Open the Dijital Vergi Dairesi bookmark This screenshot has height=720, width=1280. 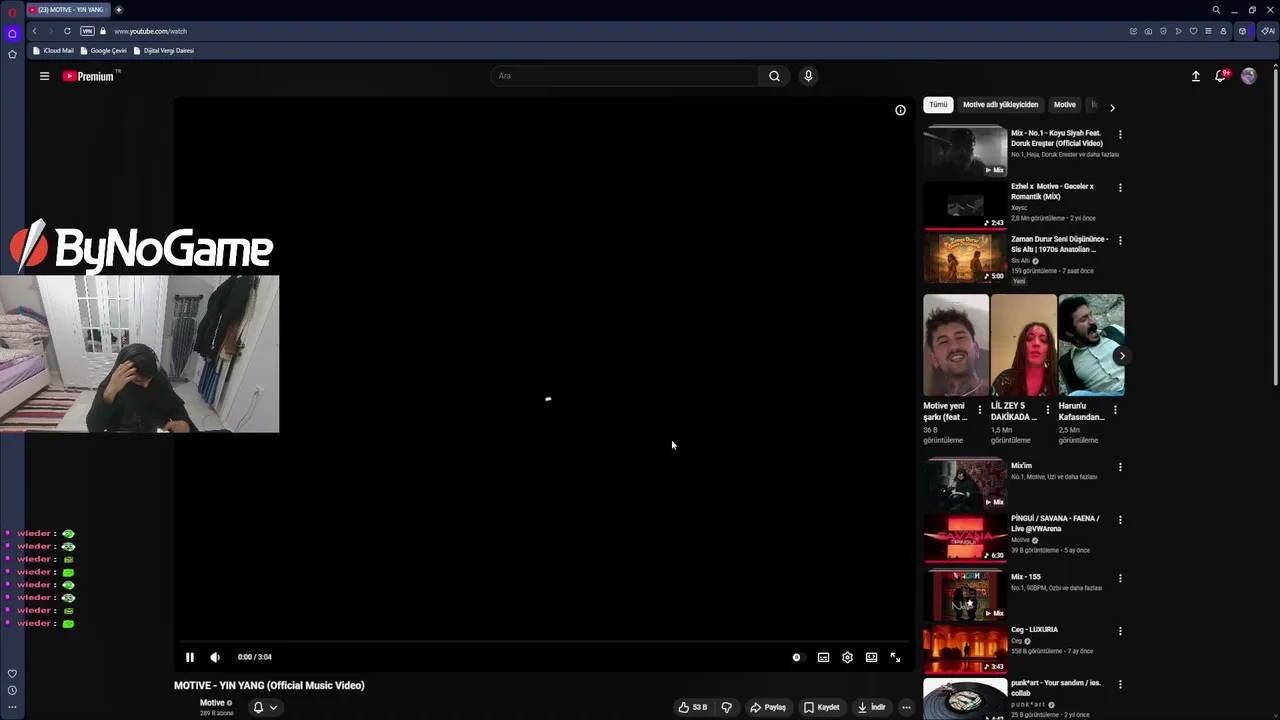[x=164, y=50]
